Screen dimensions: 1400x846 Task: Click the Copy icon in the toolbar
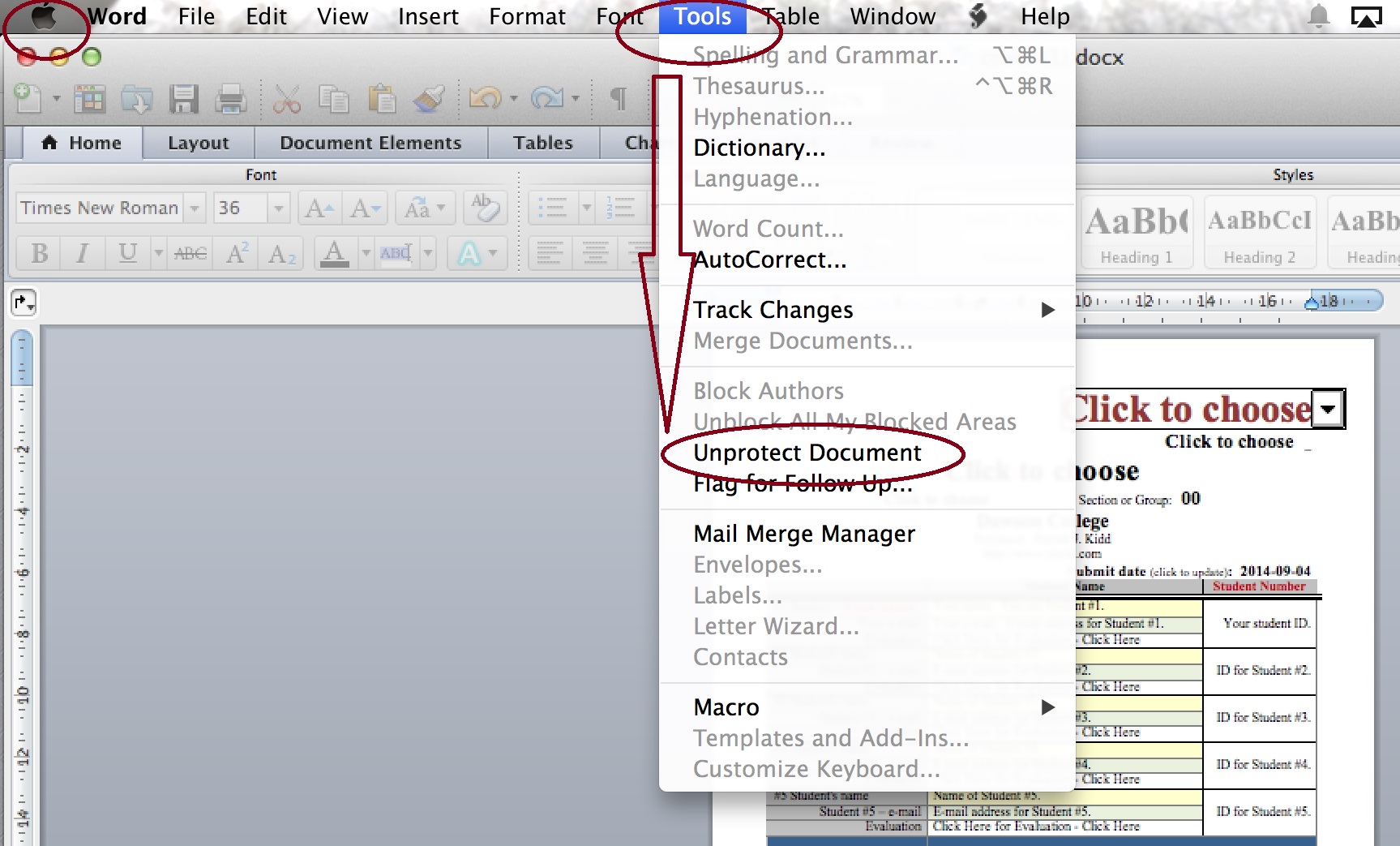[333, 99]
